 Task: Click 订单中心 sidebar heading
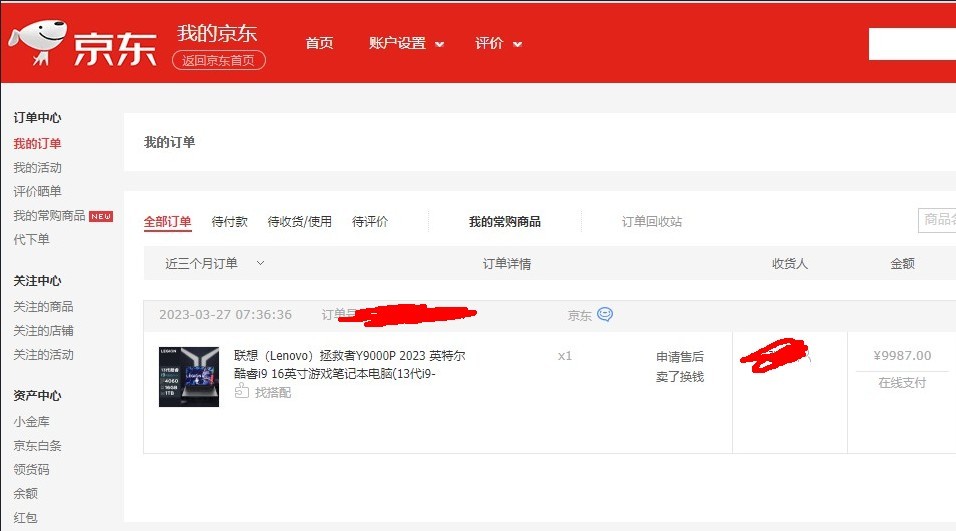(37, 118)
